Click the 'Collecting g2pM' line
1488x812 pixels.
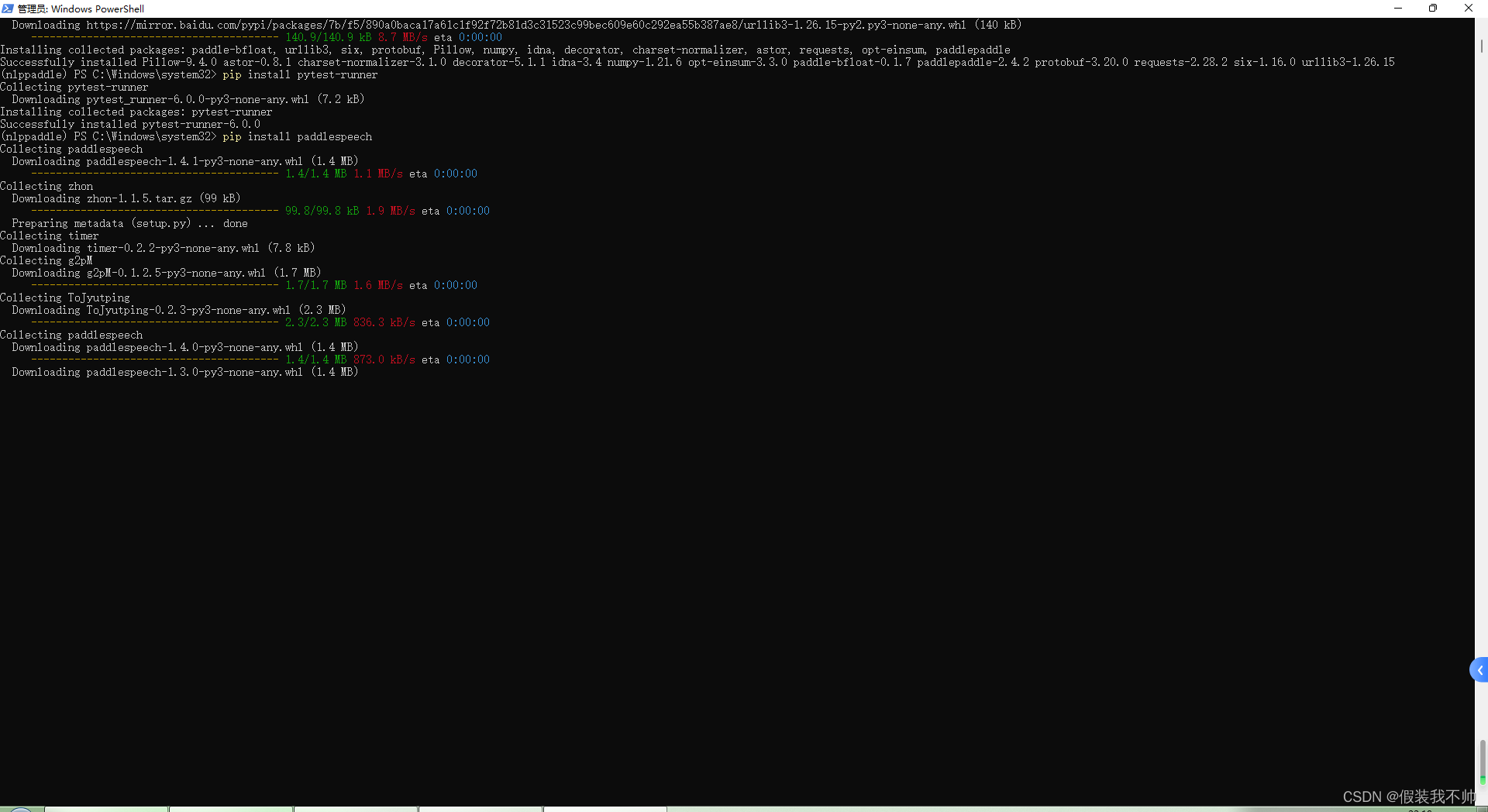[46, 260]
